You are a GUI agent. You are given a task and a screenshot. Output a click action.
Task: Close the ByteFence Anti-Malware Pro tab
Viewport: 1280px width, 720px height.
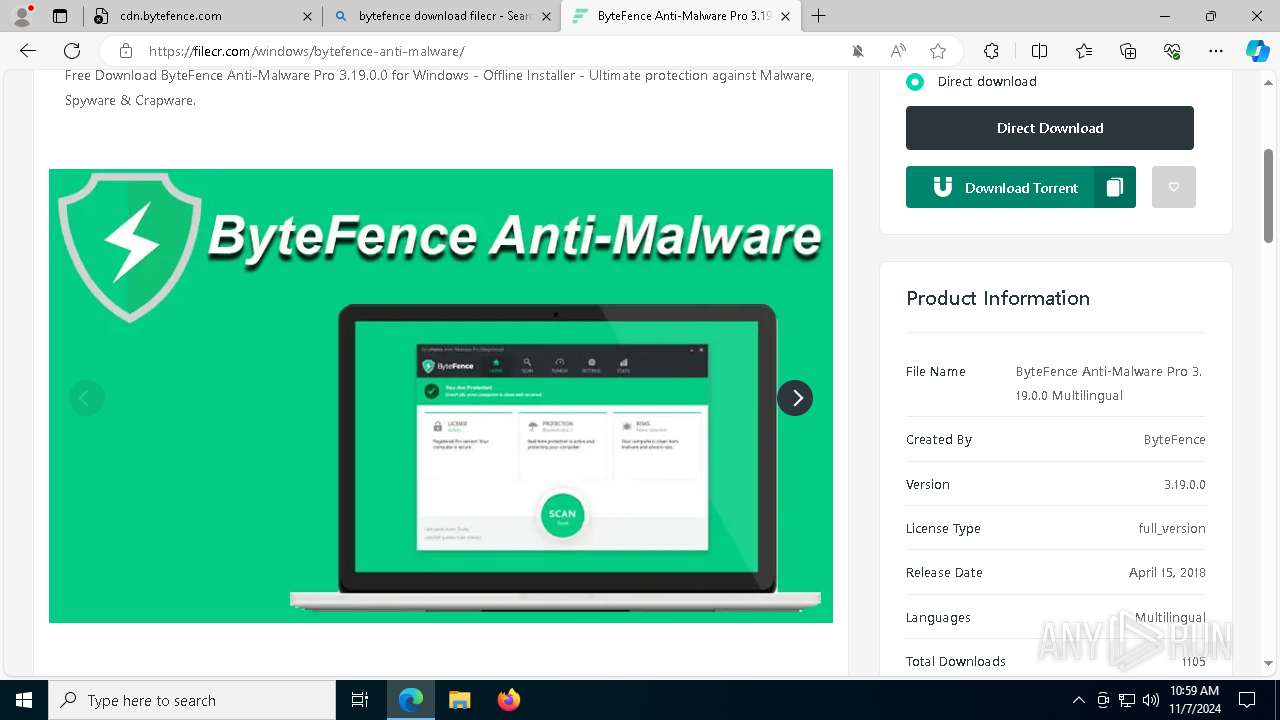786,16
